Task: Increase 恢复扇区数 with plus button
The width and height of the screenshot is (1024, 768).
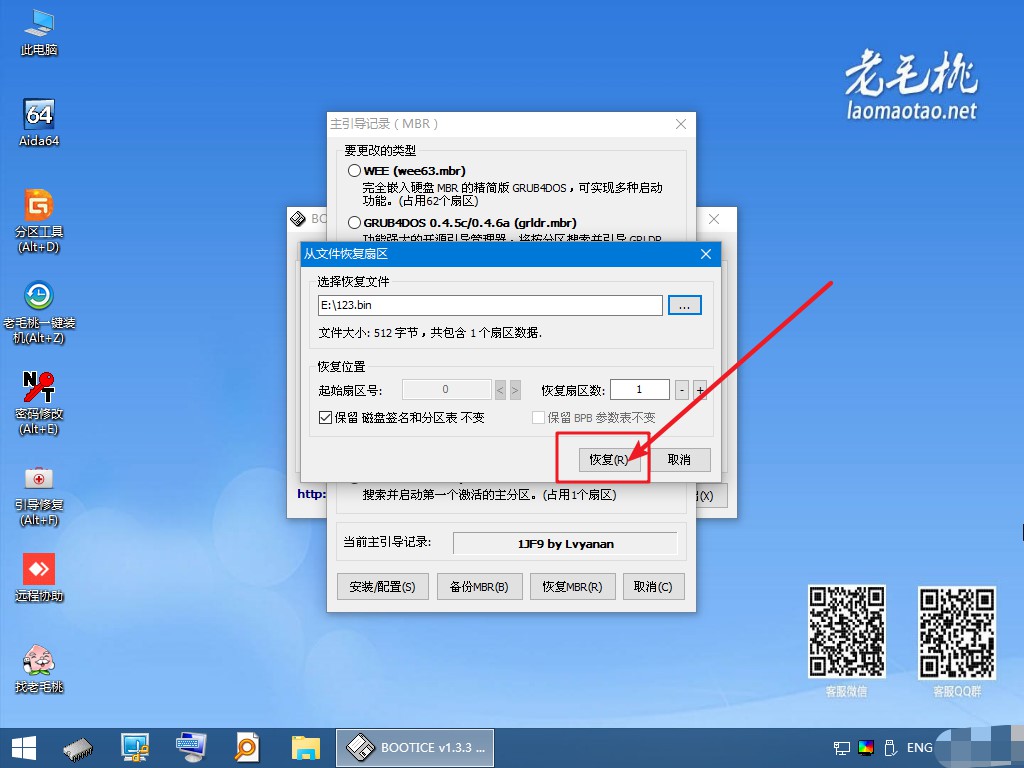Action: 700,391
